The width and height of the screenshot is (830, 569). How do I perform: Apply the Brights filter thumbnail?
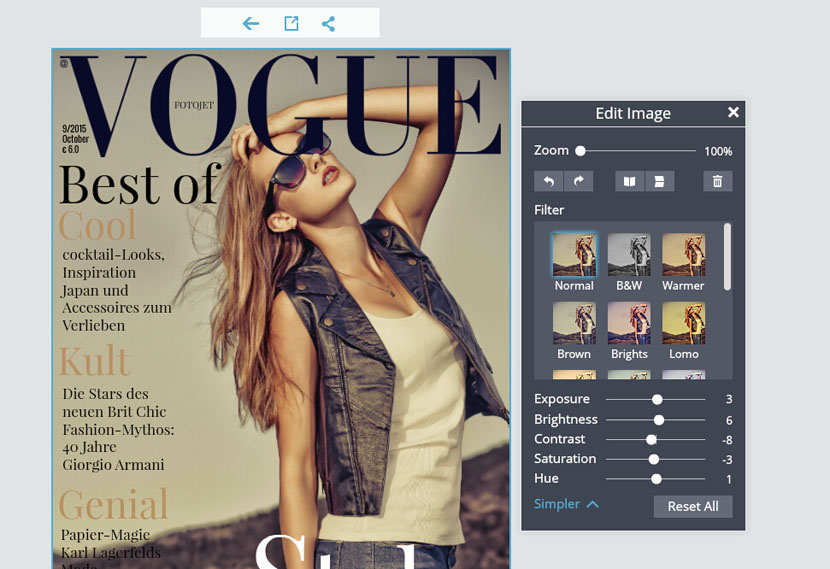[629, 323]
